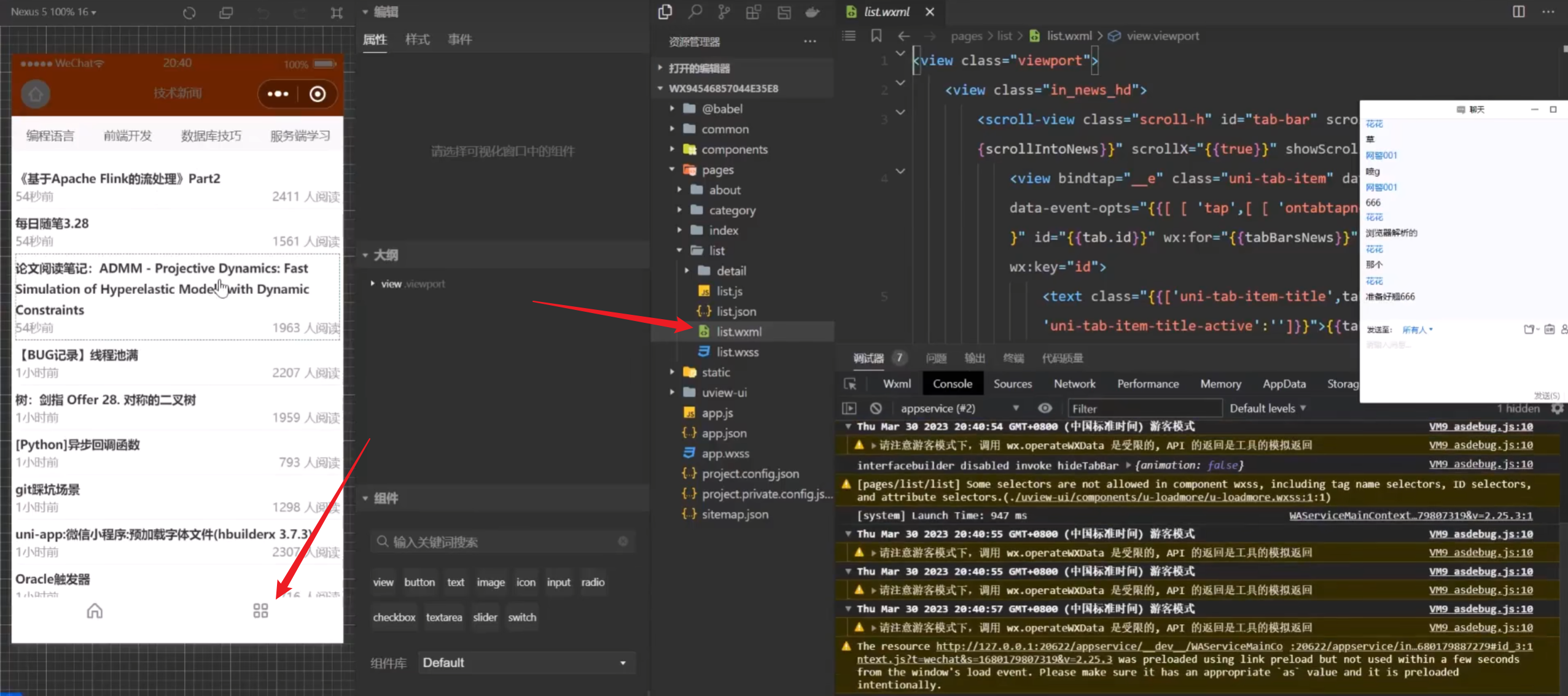Tap the home icon in phone preview

pyautogui.click(x=95, y=611)
